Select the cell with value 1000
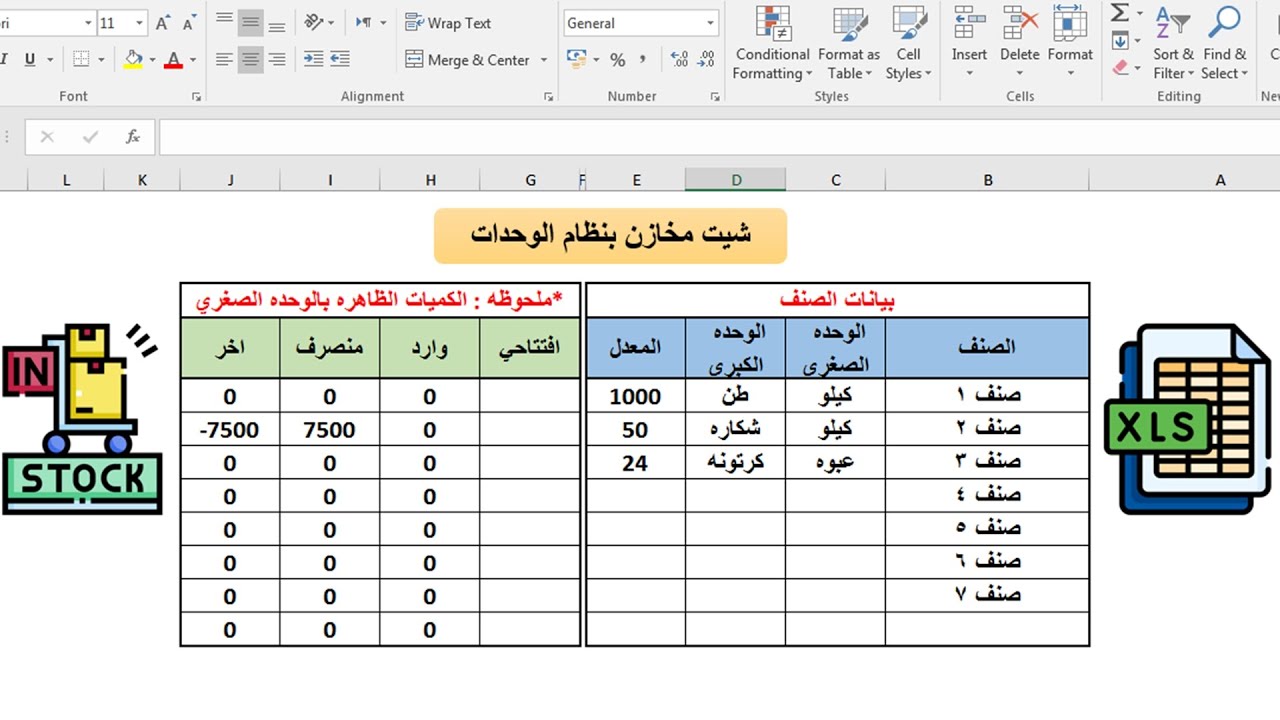This screenshot has height=720, width=1280. coord(635,396)
